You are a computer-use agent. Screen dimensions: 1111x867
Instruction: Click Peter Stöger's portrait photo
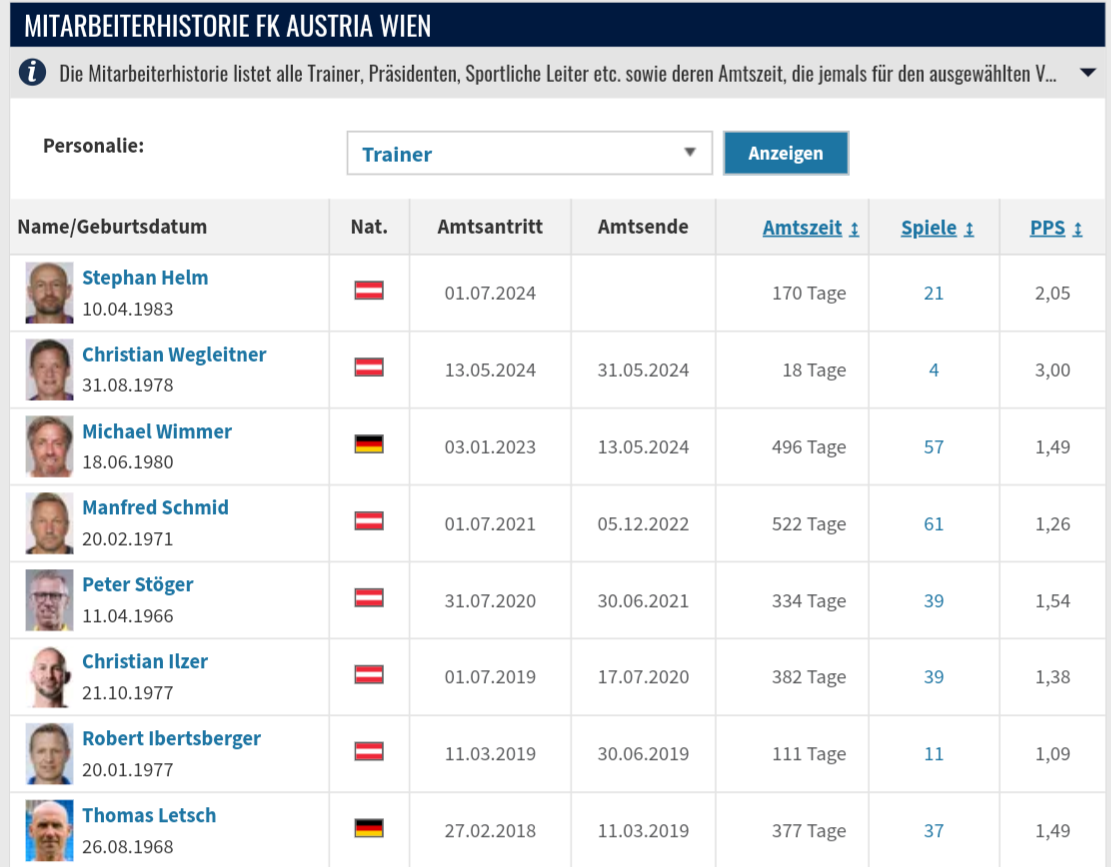tap(50, 600)
